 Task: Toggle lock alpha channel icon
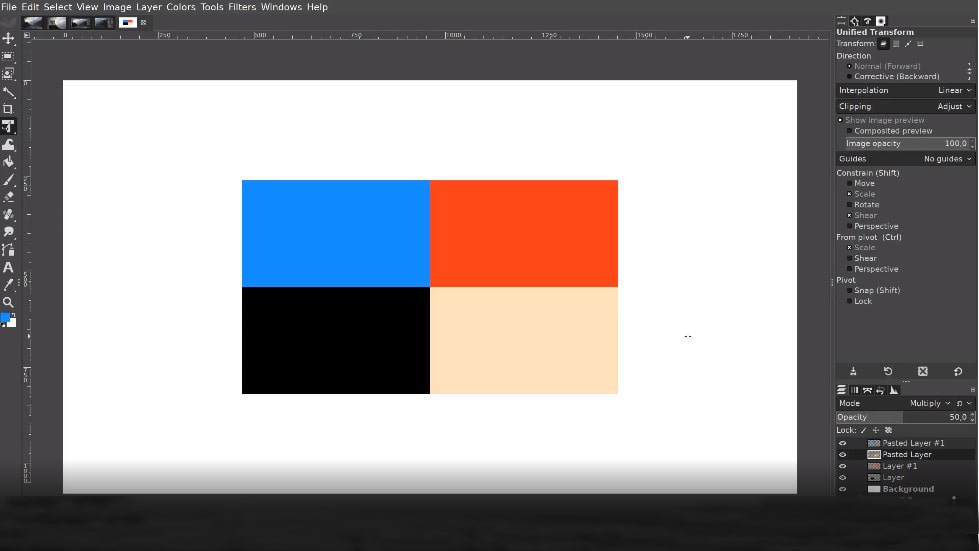888,430
